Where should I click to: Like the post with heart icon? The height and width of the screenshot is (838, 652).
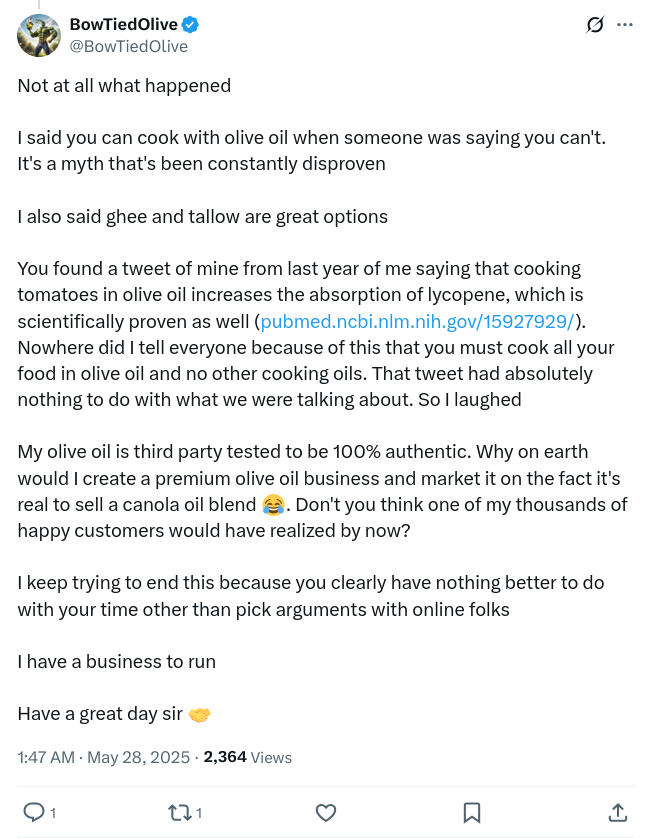coord(326,813)
